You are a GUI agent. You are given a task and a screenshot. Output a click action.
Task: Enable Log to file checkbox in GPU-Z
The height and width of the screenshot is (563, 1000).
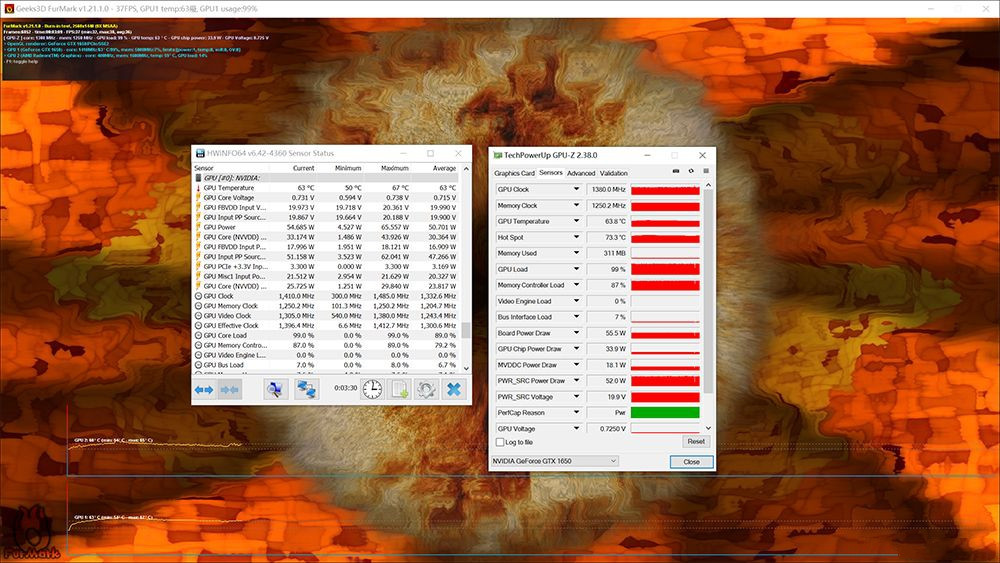tap(500, 442)
